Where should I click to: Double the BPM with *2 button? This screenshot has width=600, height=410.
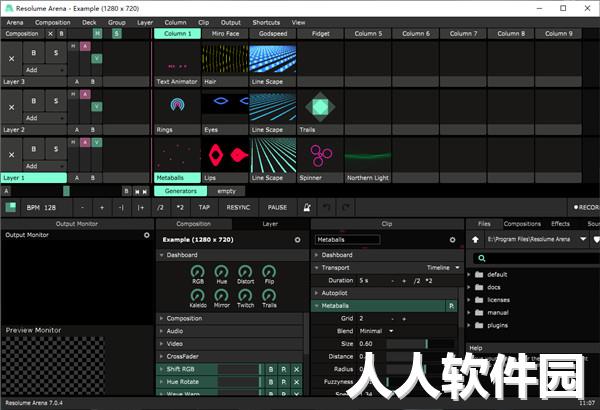[x=180, y=207]
